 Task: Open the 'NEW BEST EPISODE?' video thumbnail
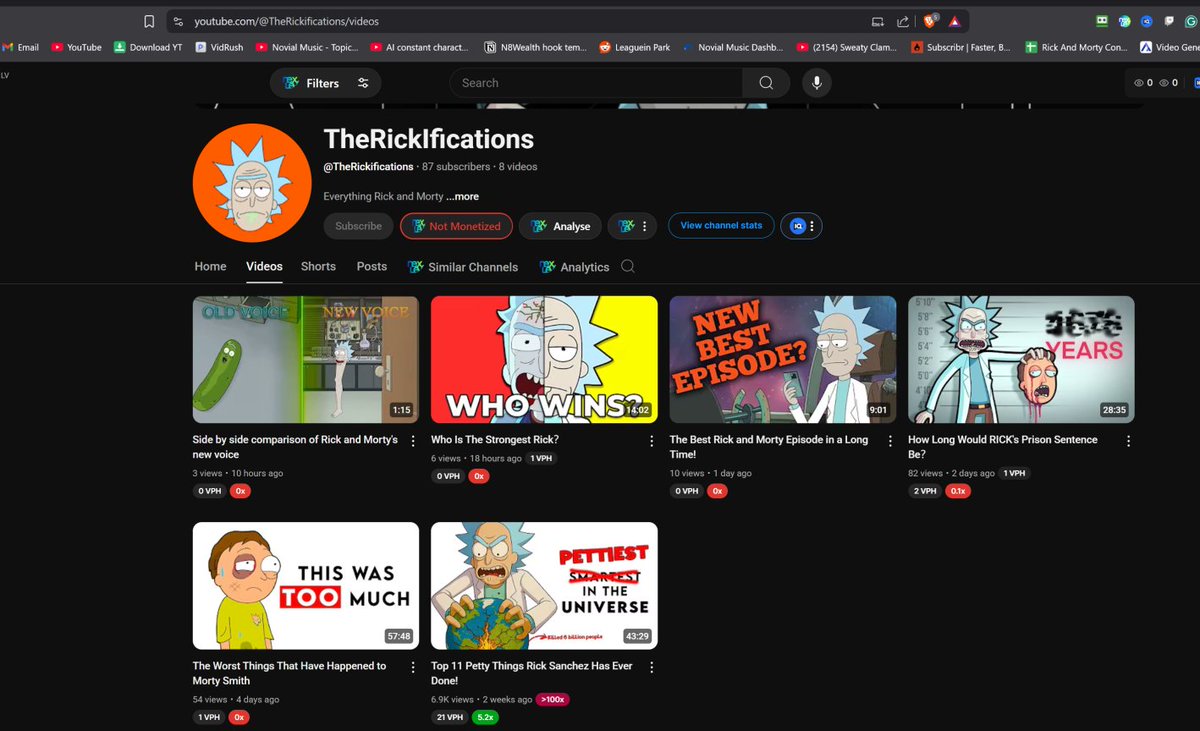click(x=783, y=359)
